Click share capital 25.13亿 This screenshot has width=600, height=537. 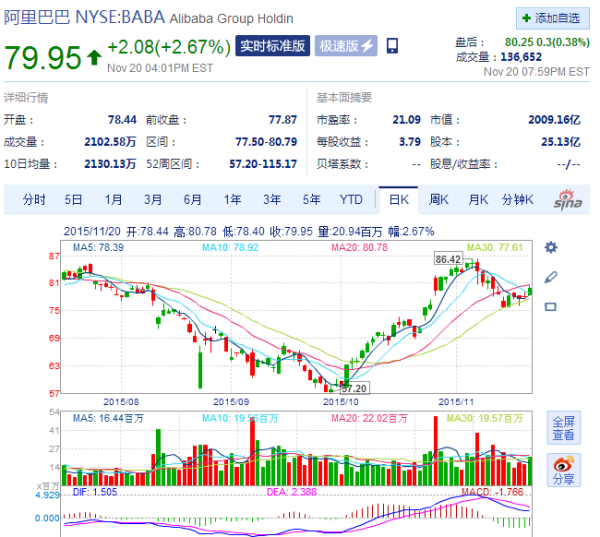pyautogui.click(x=561, y=142)
